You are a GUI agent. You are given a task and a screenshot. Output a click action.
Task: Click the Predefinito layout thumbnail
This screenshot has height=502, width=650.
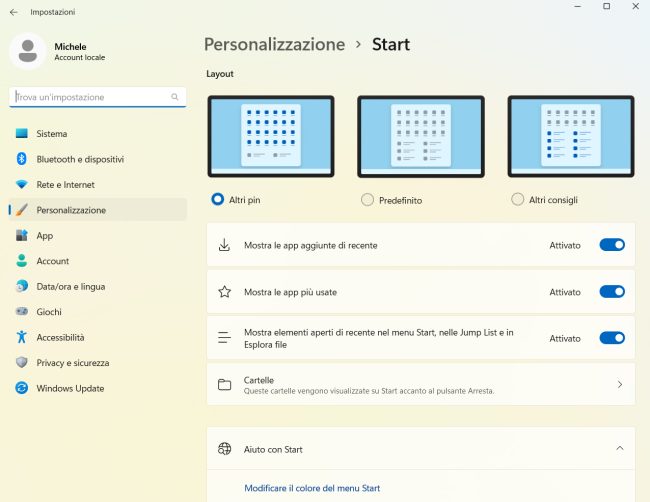pos(421,136)
